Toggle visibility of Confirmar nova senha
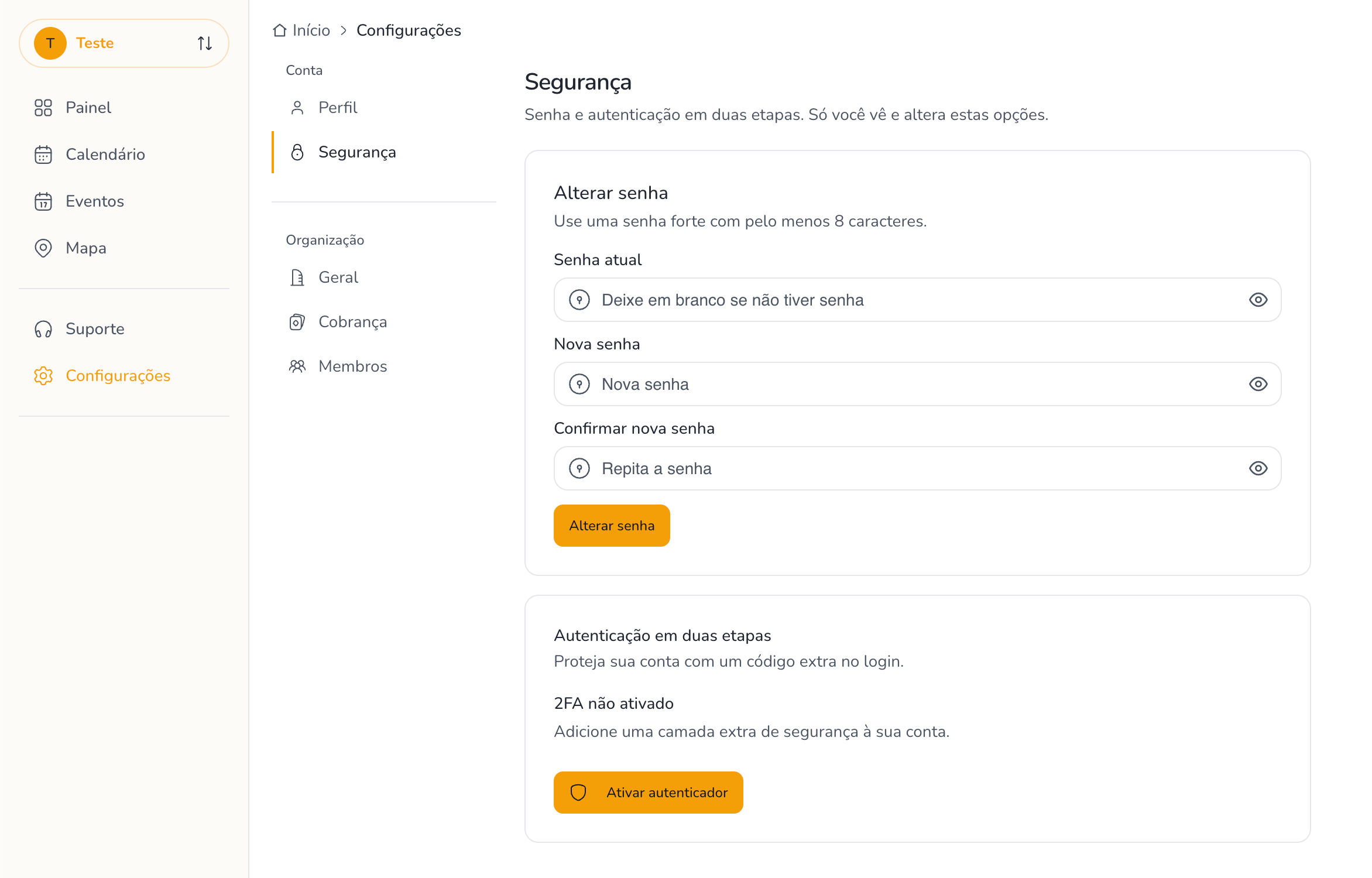The image size is (1372, 878). click(x=1258, y=468)
